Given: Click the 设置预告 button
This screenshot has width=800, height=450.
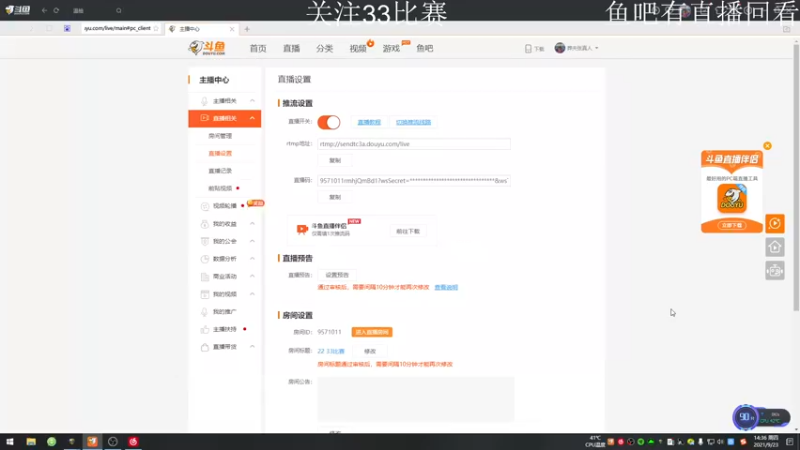Looking at the screenshot, I should point(337,275).
